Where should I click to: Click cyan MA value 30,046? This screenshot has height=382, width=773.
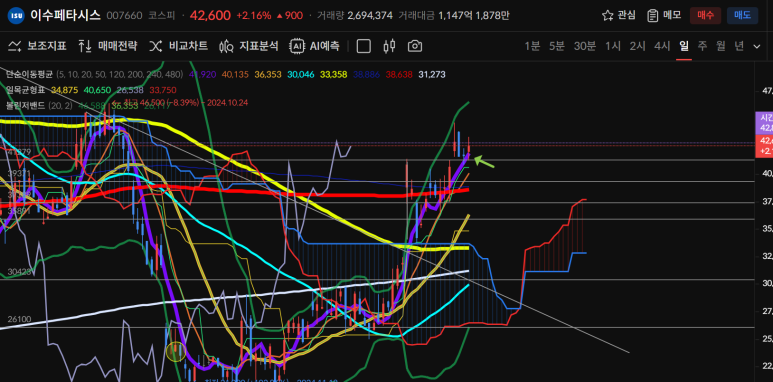pyautogui.click(x=301, y=74)
